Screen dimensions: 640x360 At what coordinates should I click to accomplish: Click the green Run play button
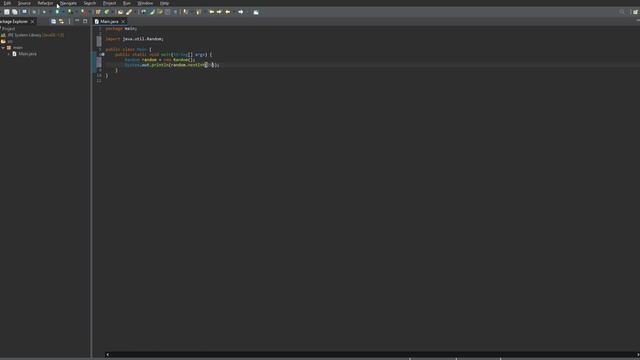57,12
